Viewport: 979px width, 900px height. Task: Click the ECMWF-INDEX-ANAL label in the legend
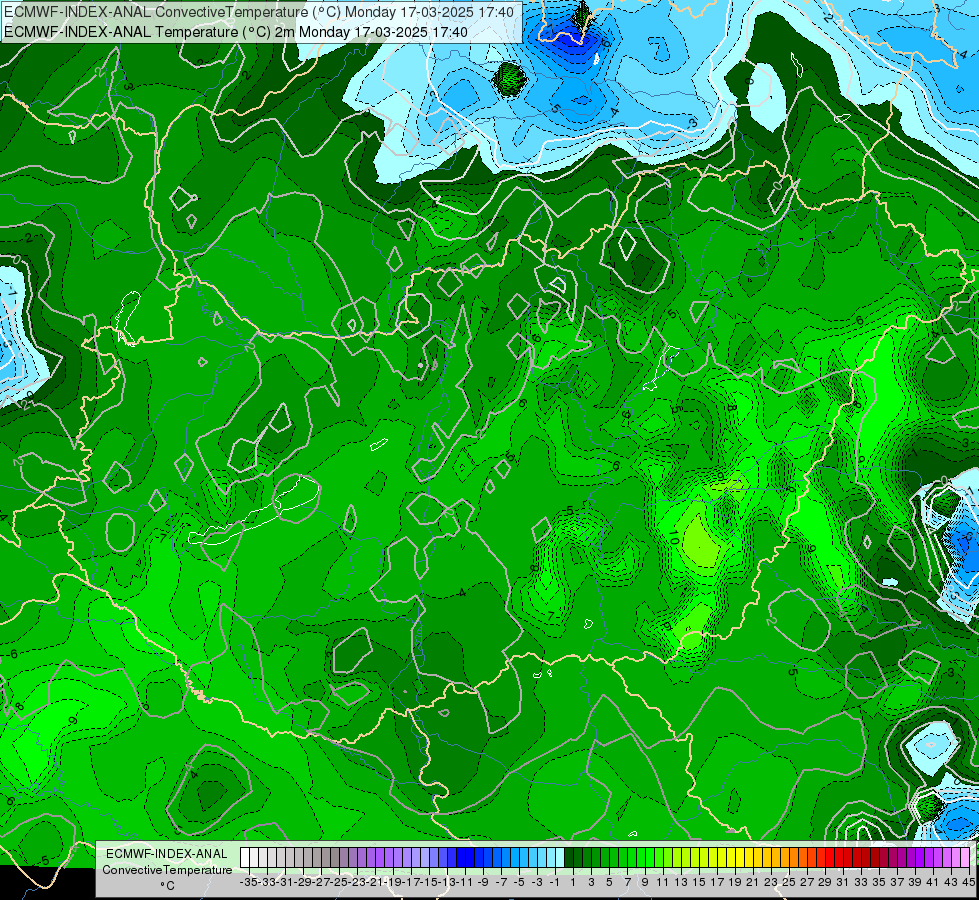[x=167, y=854]
